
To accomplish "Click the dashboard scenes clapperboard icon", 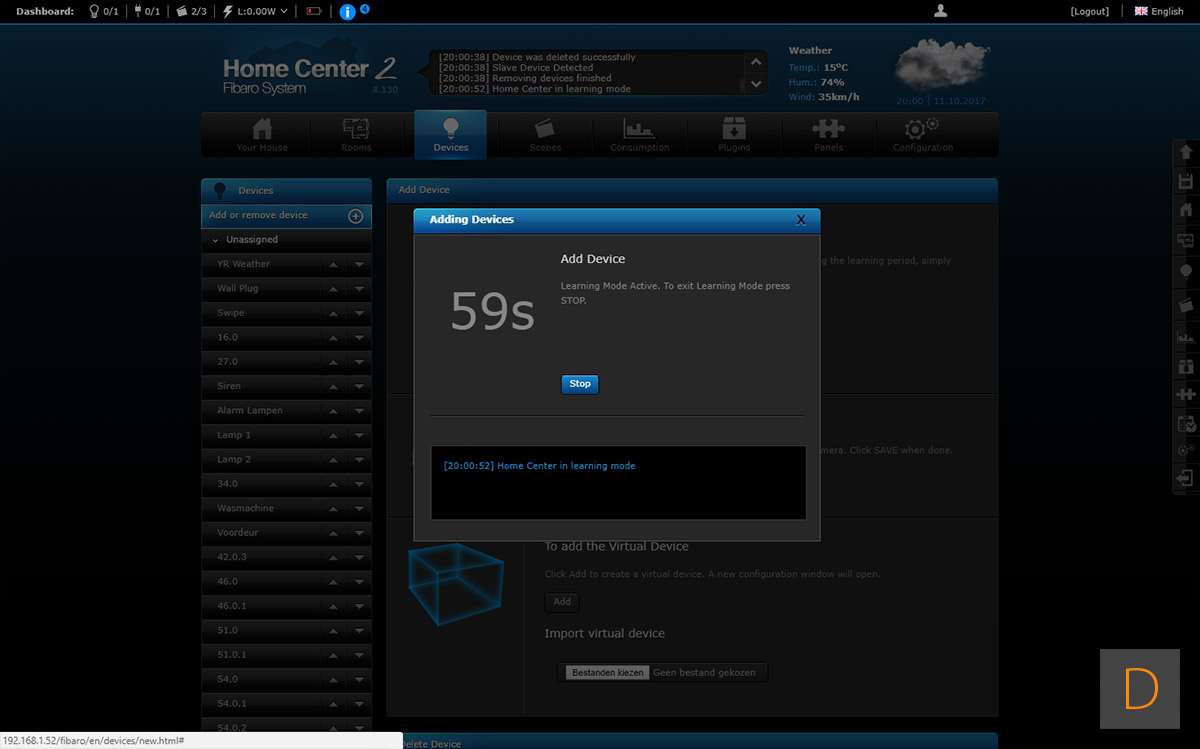I will point(181,12).
